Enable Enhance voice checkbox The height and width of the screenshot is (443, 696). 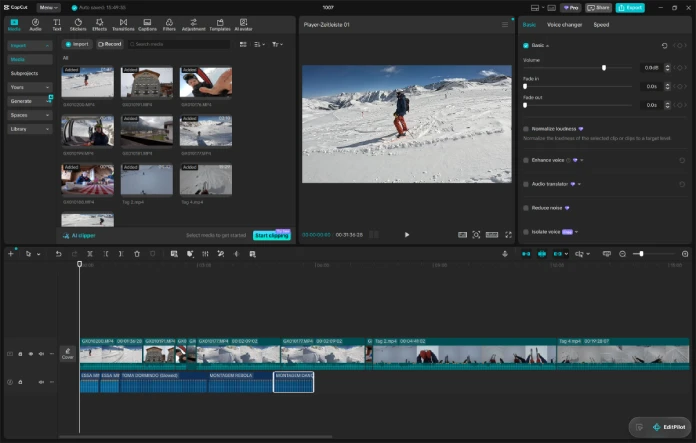tap(526, 160)
